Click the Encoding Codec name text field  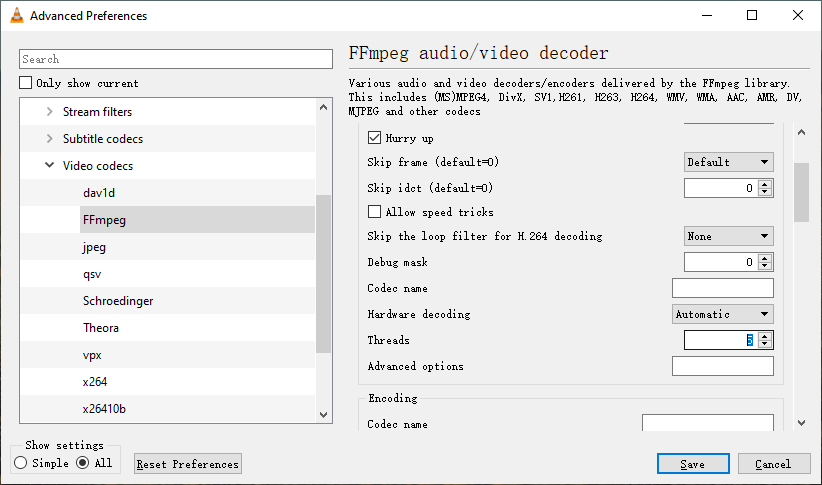point(708,423)
